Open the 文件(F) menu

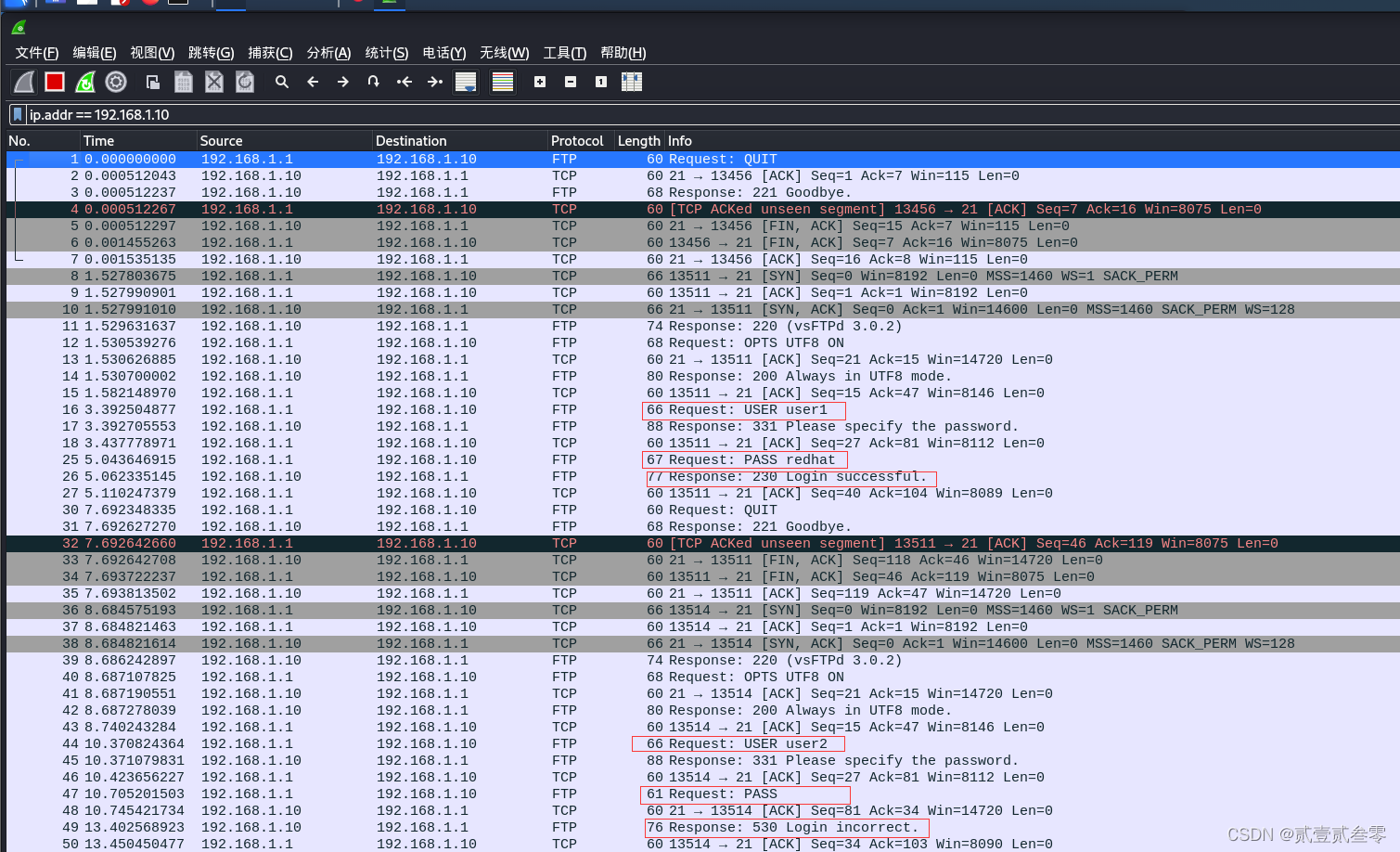[x=37, y=53]
